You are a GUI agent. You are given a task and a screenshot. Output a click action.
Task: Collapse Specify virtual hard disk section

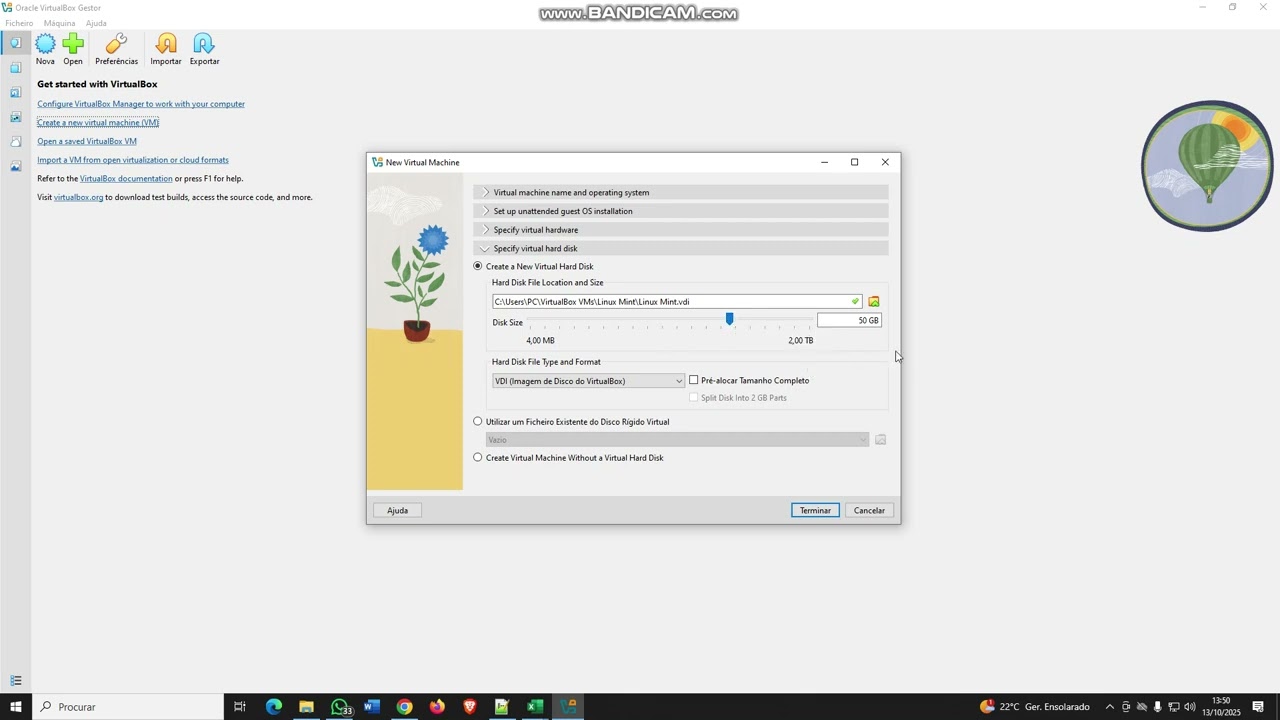(x=681, y=249)
